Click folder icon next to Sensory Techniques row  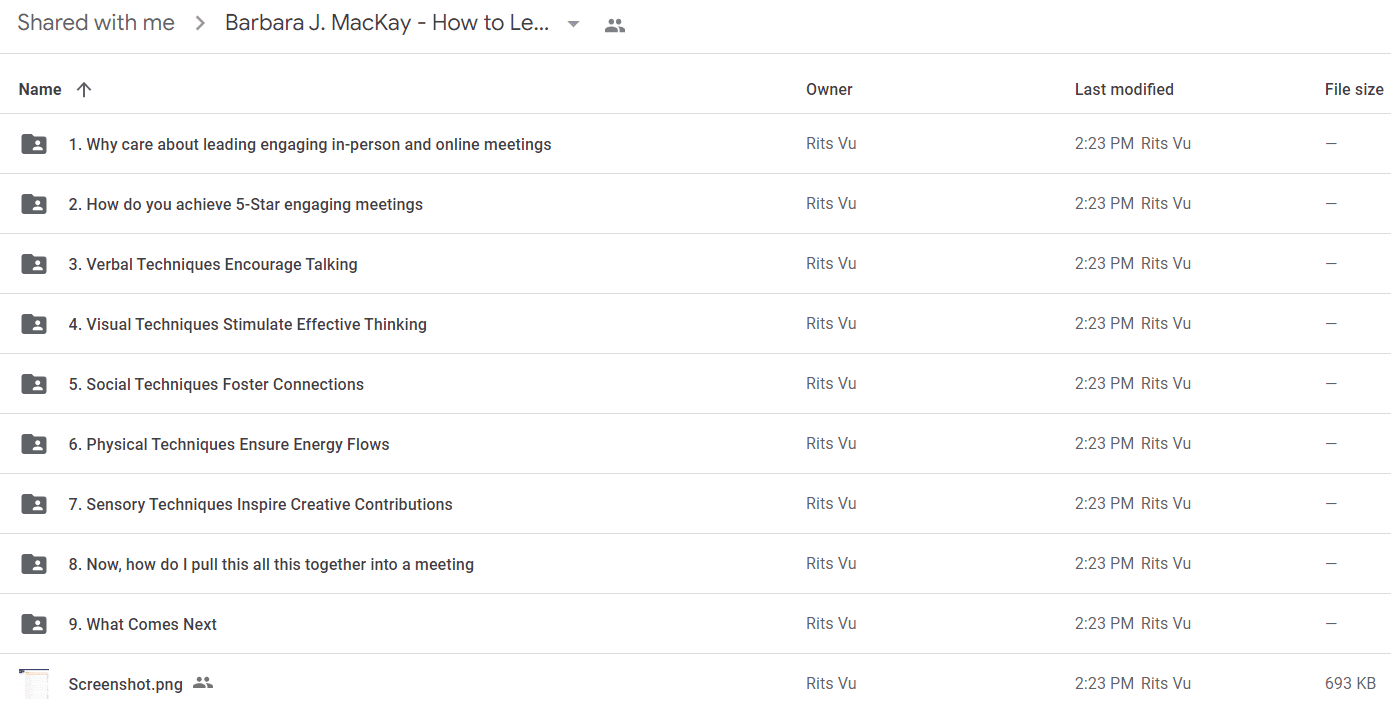(34, 504)
